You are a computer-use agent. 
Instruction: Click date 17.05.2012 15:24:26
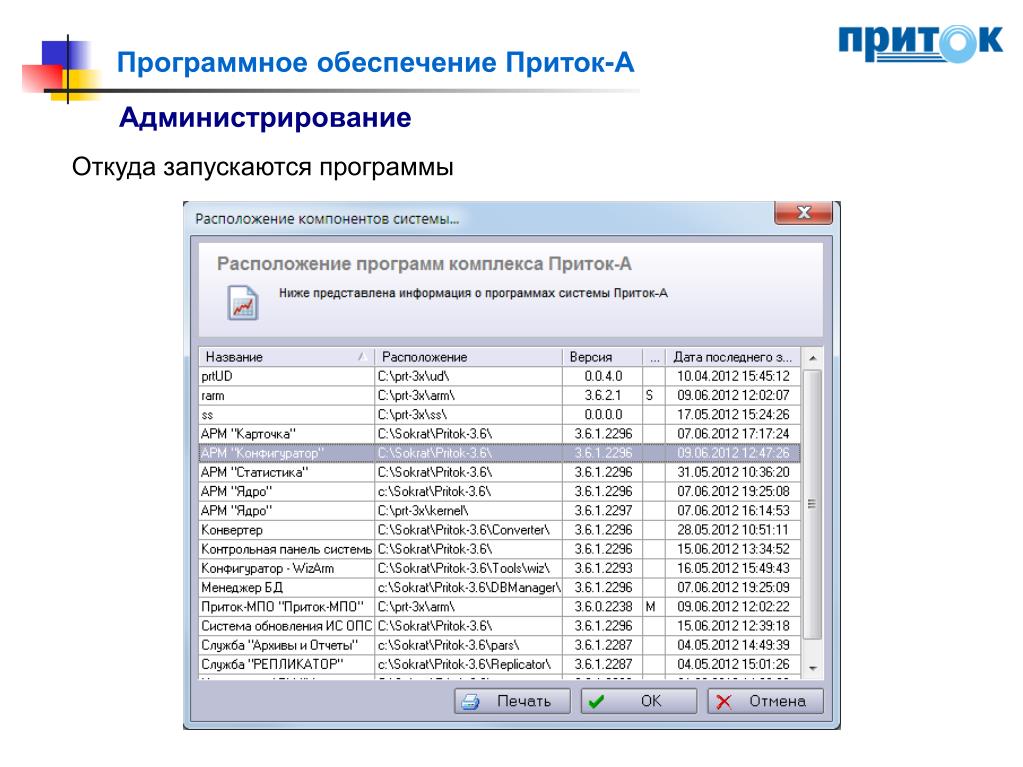[x=733, y=415]
